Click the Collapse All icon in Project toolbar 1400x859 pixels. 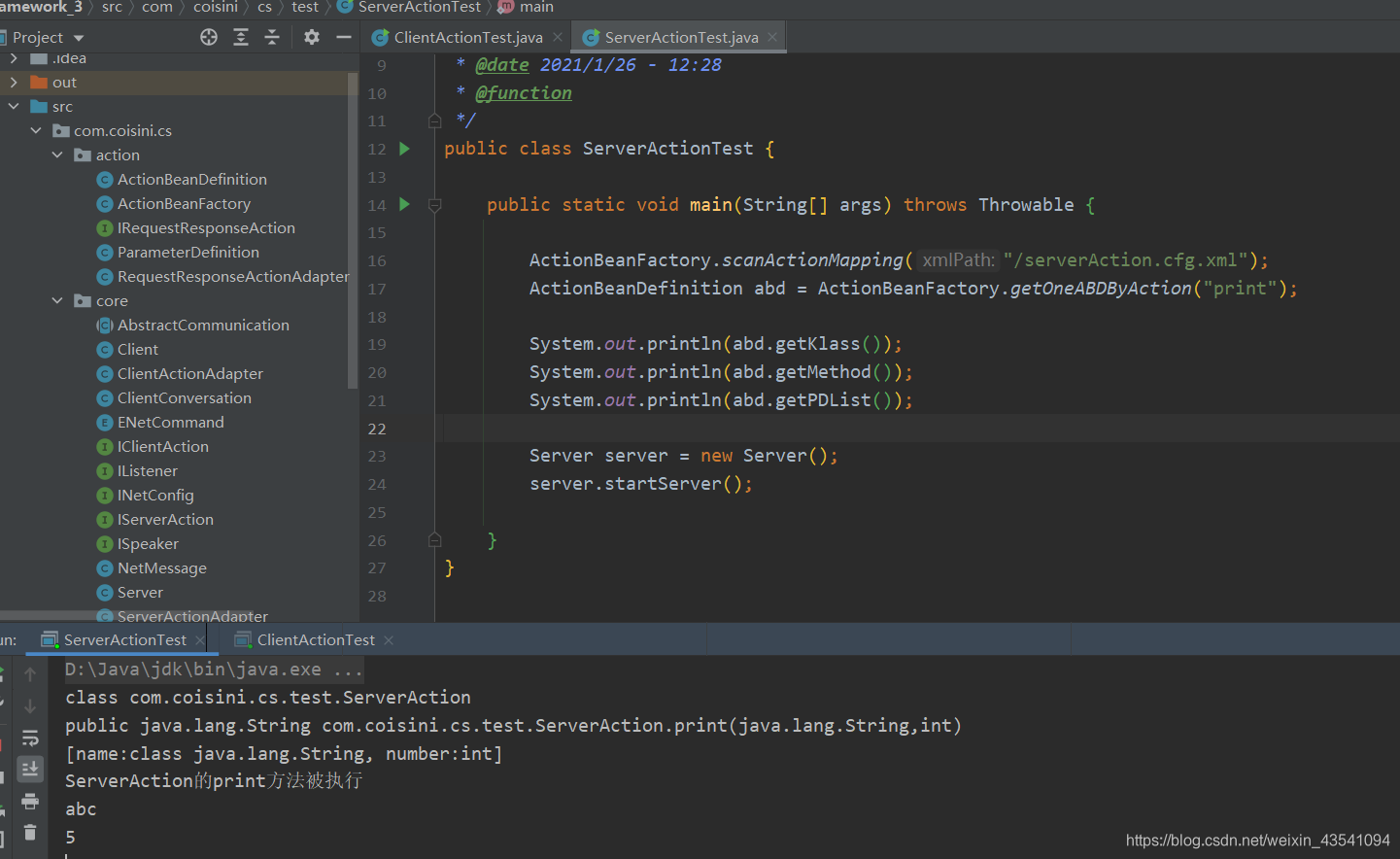272,37
